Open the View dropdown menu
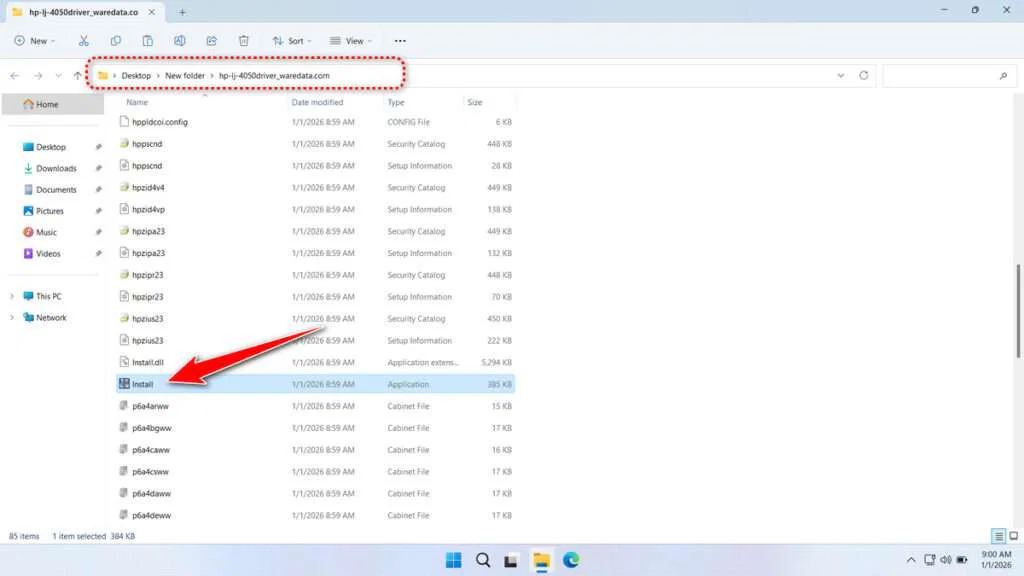Viewport: 1024px width, 576px height. [352, 41]
